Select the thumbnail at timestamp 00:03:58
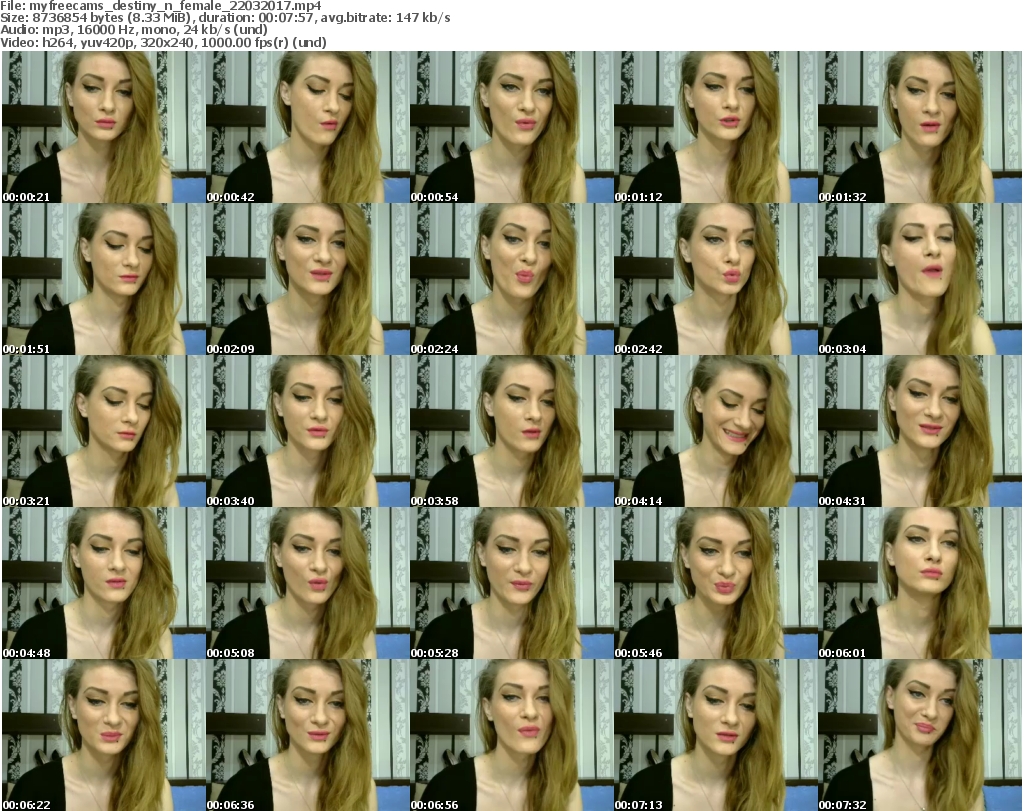Screen dimensions: 1024x811 tap(511, 432)
